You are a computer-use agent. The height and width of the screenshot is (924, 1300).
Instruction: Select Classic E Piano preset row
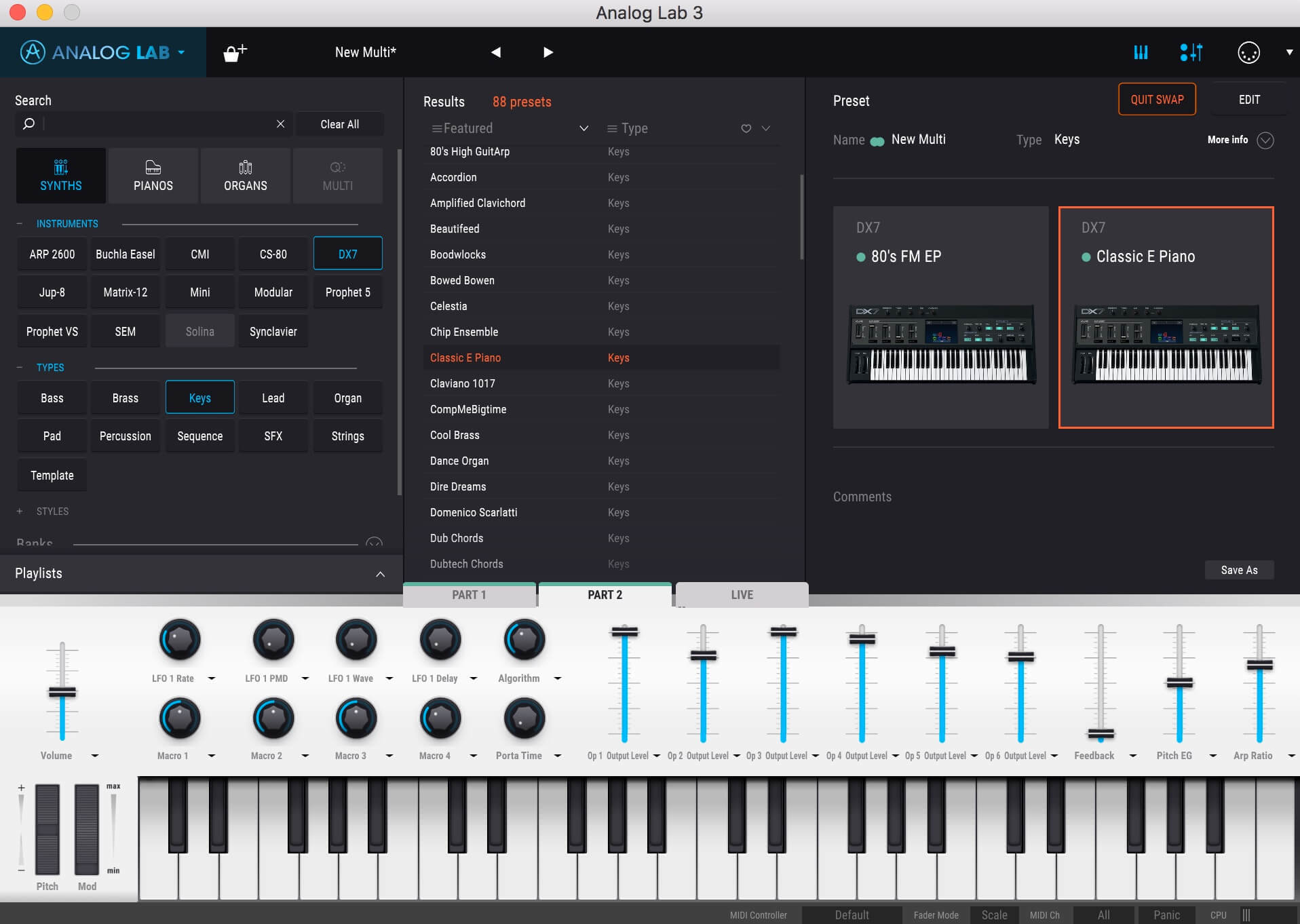(x=602, y=358)
